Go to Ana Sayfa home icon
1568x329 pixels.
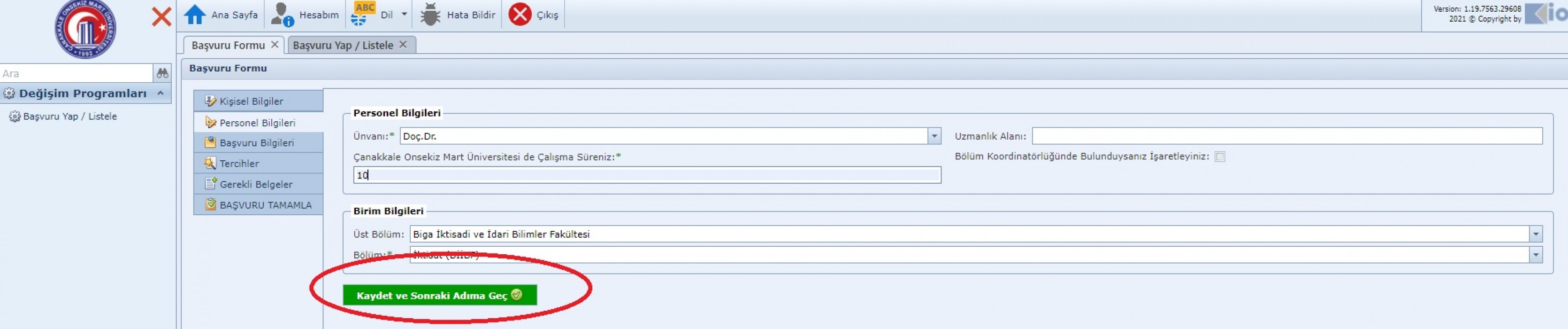[x=195, y=15]
